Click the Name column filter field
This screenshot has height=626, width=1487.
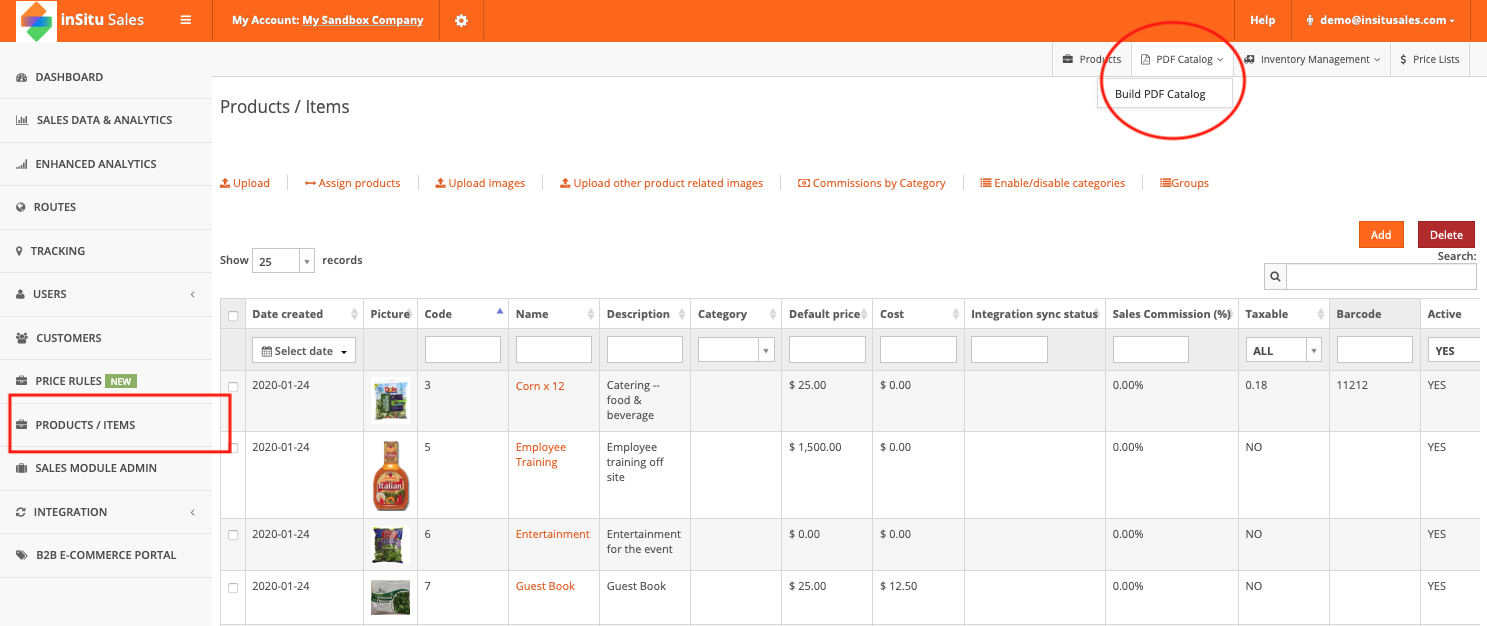(x=553, y=350)
